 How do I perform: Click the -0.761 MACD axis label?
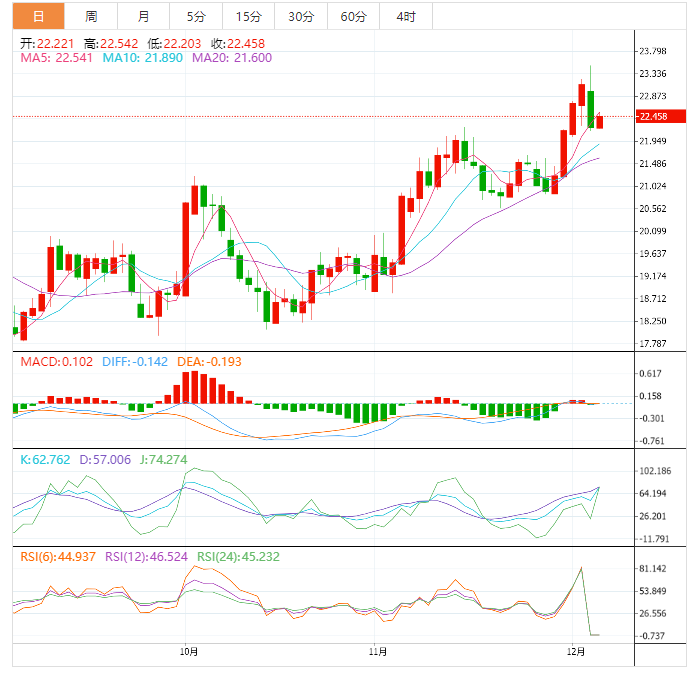[652, 441]
